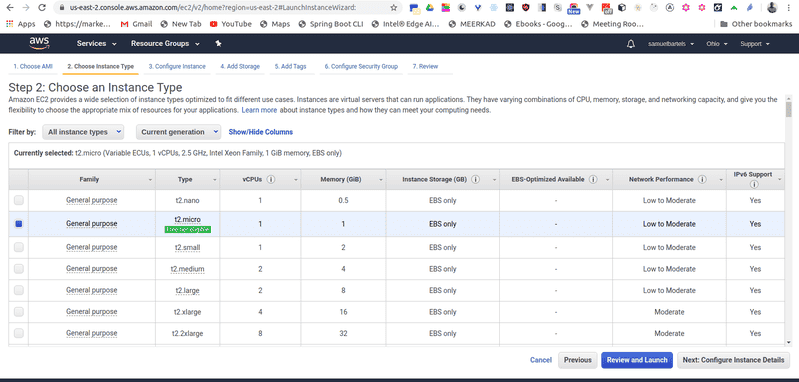Open the Apps grid in bookmarks bar
The image size is (799, 382).
click(x=20, y=24)
